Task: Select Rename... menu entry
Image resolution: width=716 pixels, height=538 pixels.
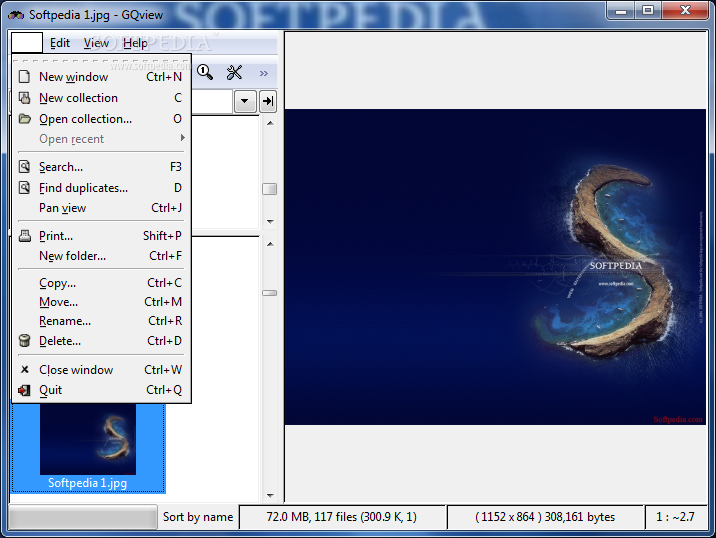Action: click(x=101, y=321)
